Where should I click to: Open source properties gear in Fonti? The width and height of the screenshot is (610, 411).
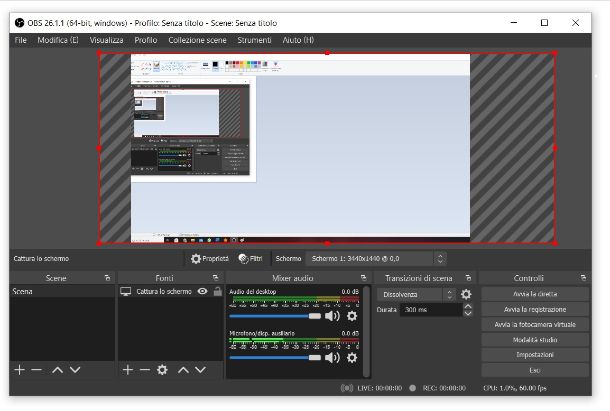162,370
